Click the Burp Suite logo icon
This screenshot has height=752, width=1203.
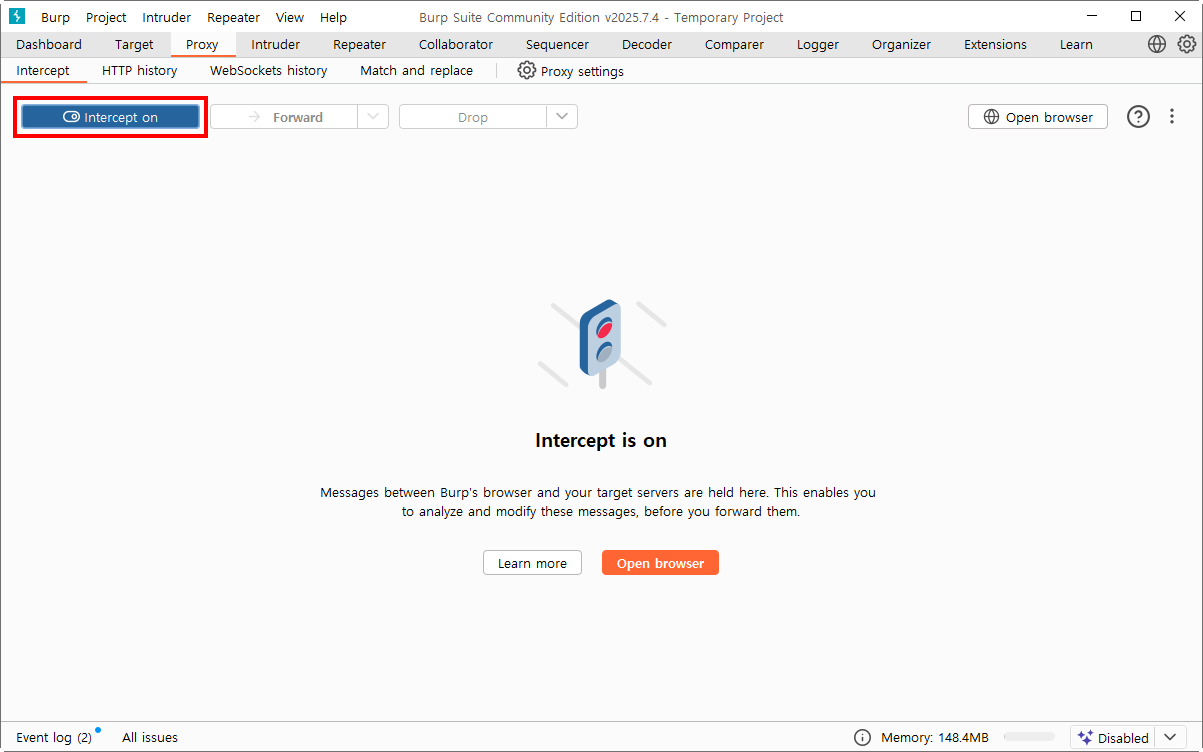click(x=16, y=17)
